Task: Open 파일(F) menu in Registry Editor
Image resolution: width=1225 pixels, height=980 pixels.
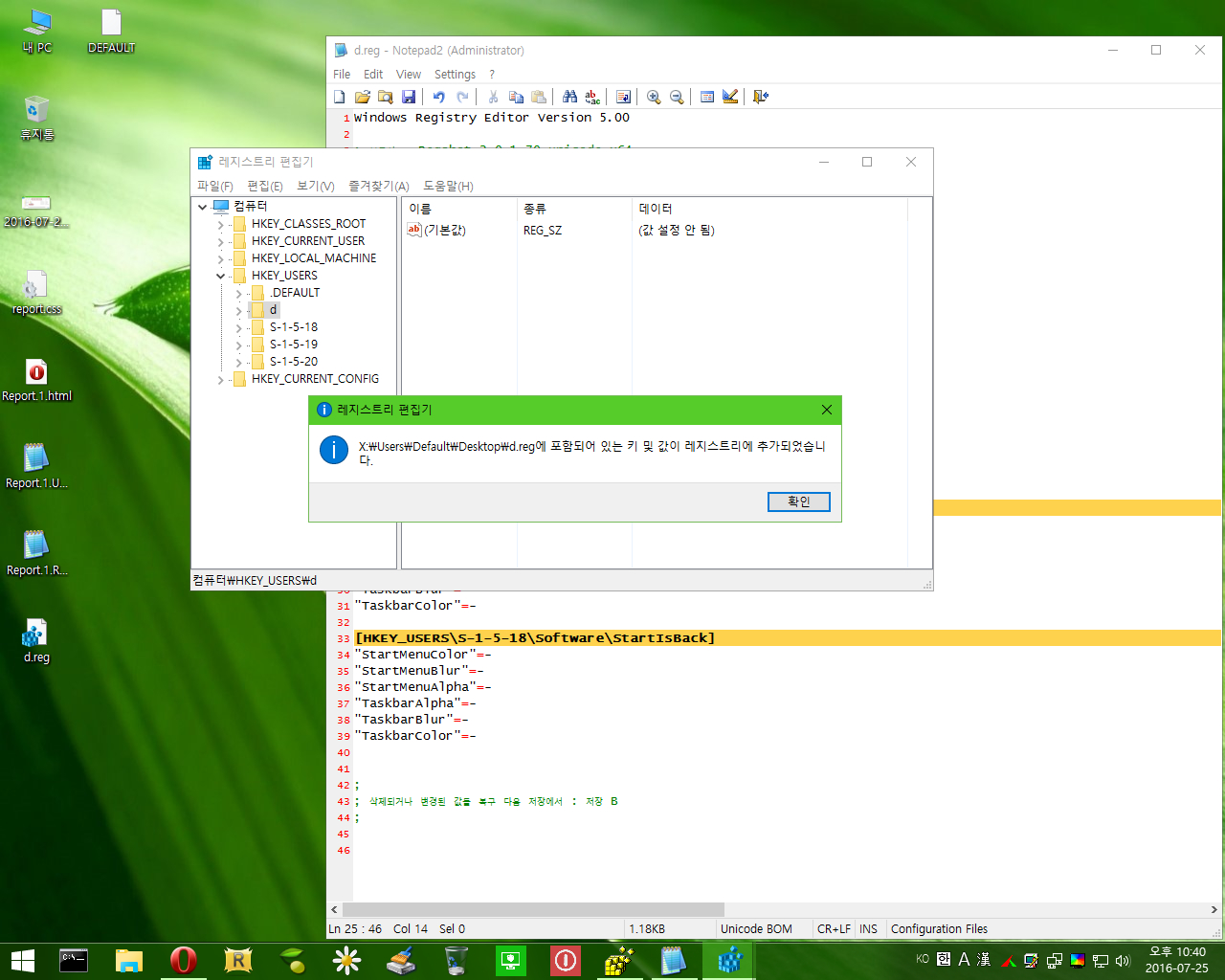Action: (215, 186)
